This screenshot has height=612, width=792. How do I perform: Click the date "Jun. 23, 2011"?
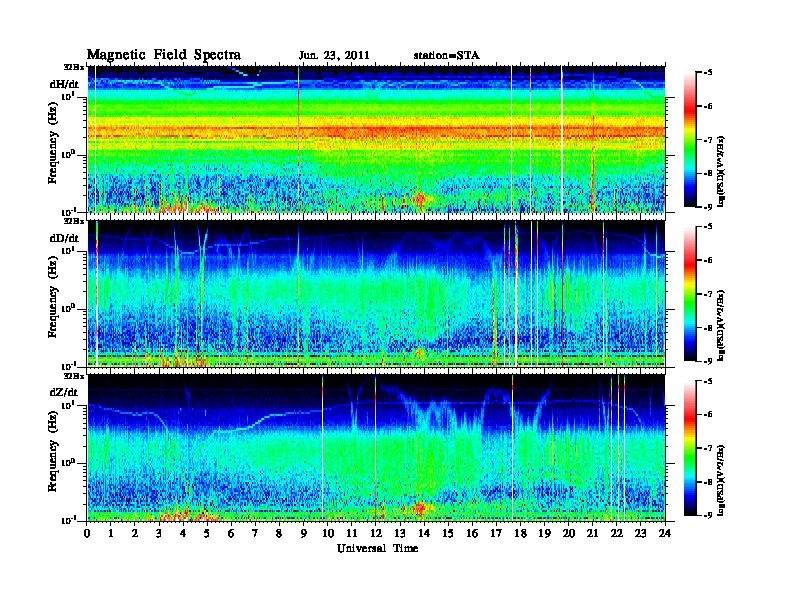tap(334, 56)
